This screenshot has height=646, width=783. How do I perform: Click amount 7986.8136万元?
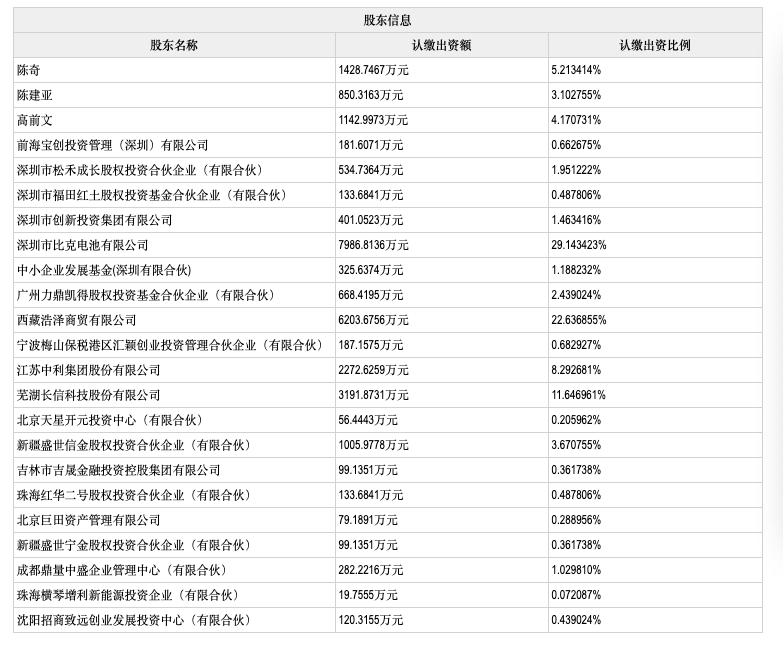pyautogui.click(x=373, y=245)
